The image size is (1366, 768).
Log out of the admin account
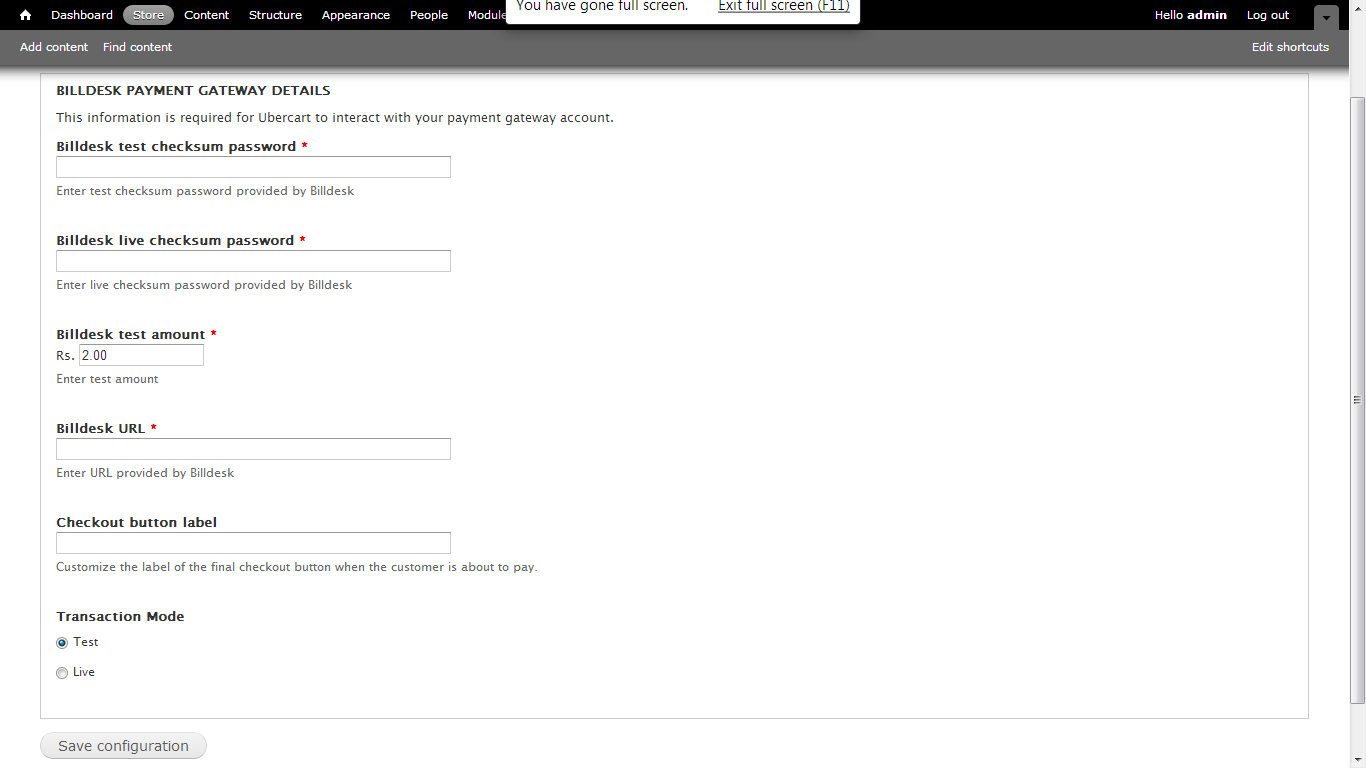click(x=1268, y=15)
